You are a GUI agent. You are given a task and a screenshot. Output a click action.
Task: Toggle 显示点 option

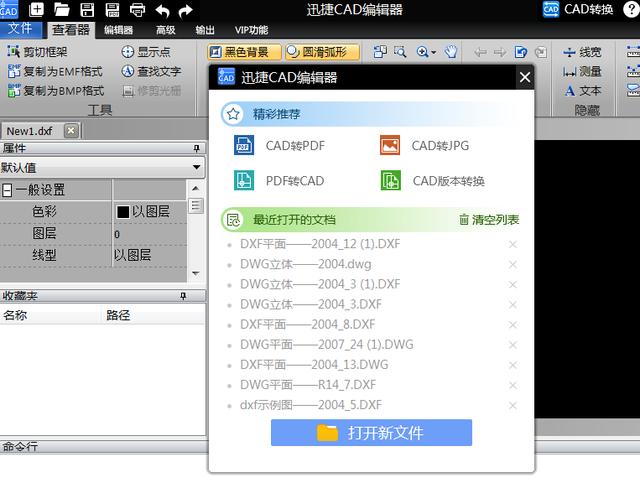click(x=146, y=52)
